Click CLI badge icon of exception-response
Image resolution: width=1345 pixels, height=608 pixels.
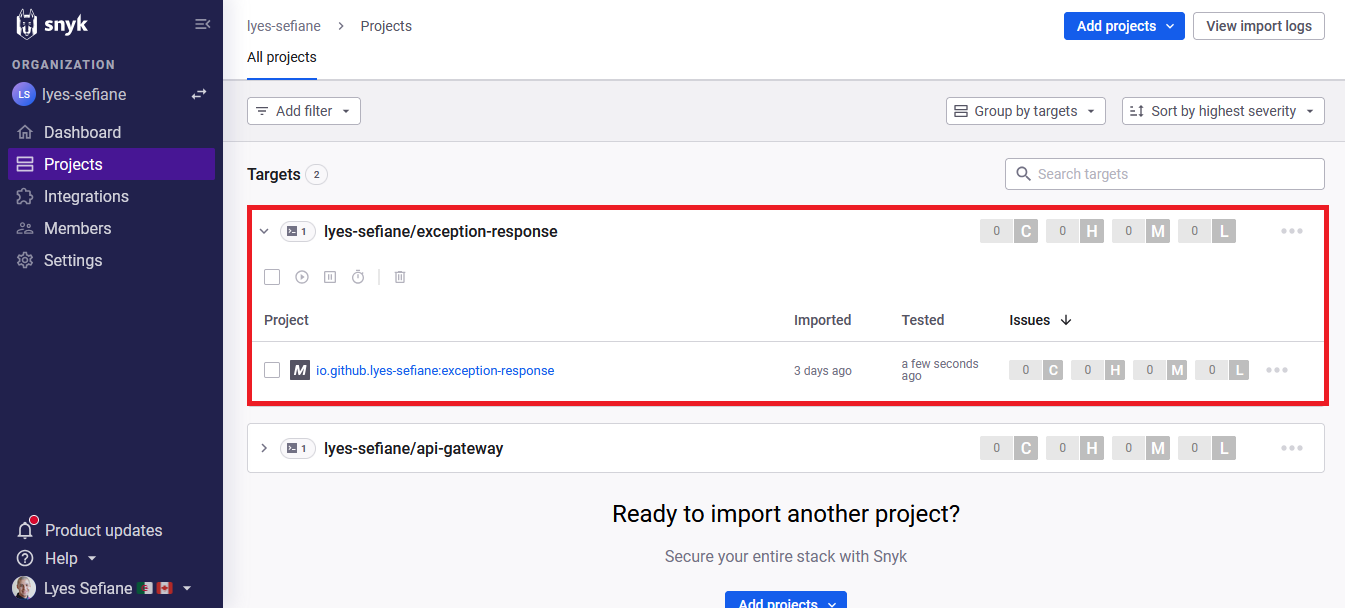(298, 231)
